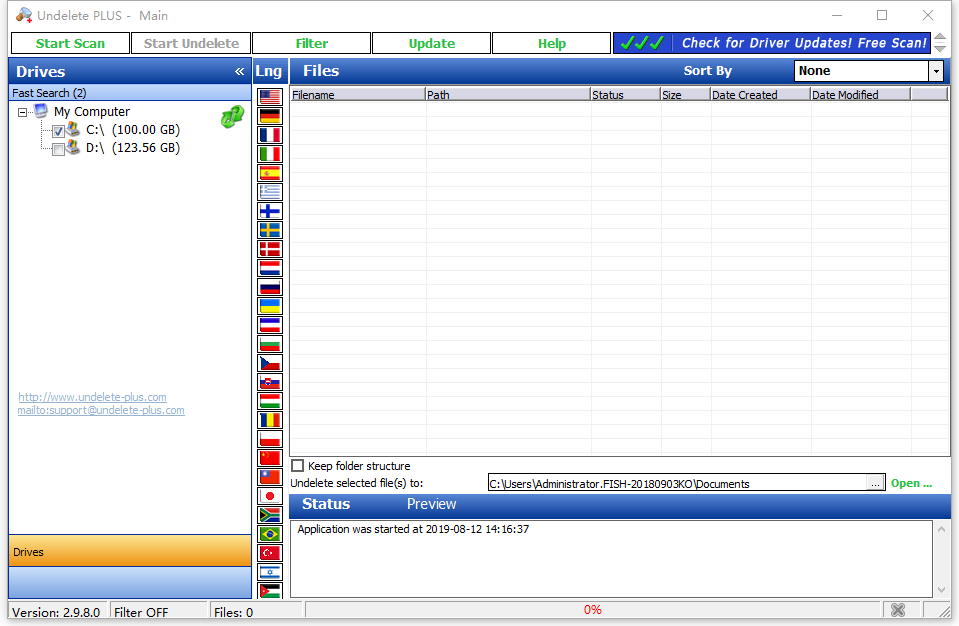Click Check for Driver Updates banner
The width and height of the screenshot is (959, 626).
[772, 43]
